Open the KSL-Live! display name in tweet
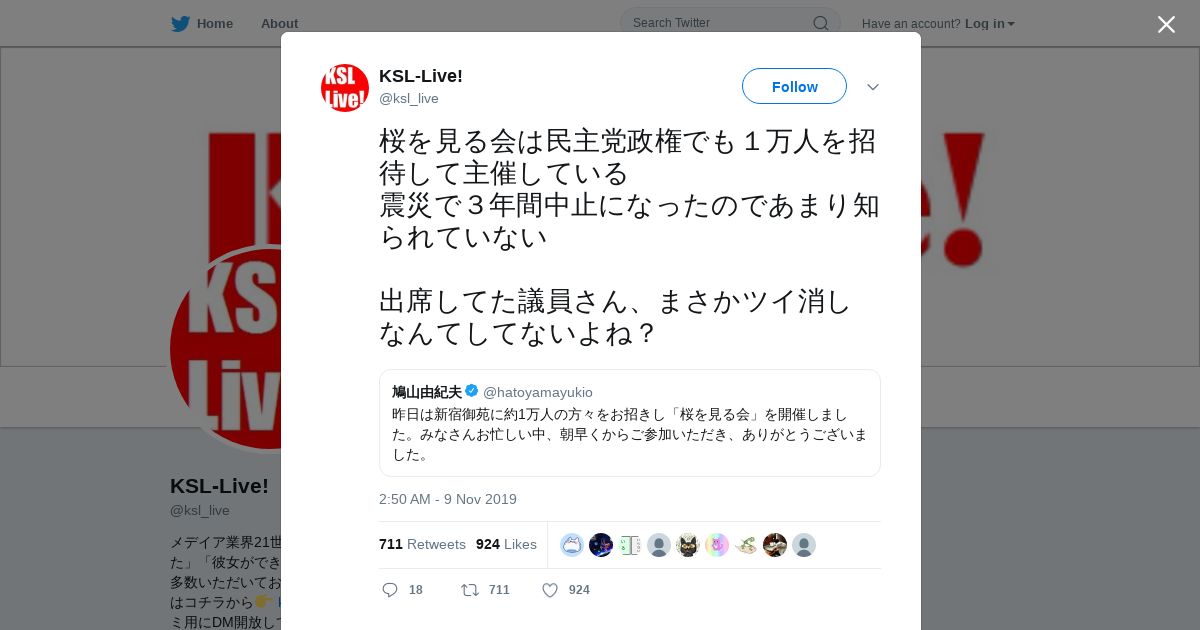Image resolution: width=1200 pixels, height=630 pixels. tap(421, 76)
